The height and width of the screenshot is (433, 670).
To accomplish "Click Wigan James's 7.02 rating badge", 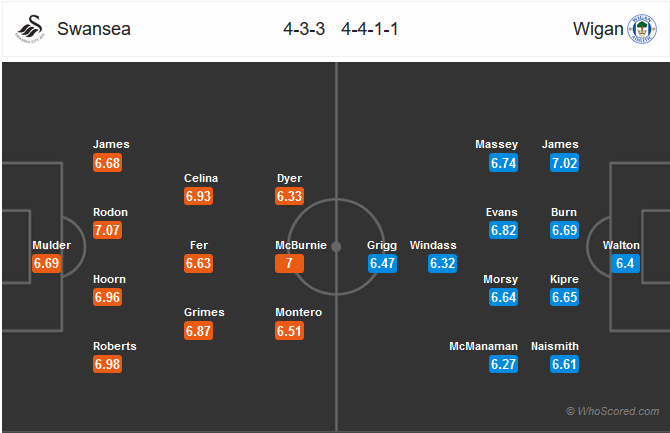I will [564, 163].
